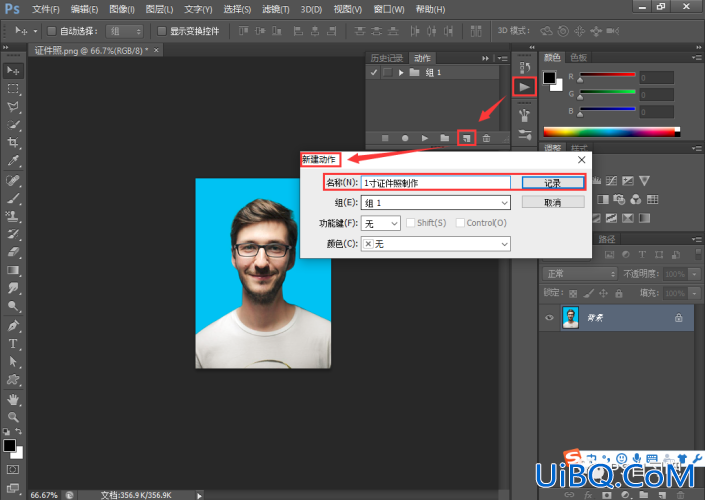This screenshot has width=705, height=500.
Task: Click the 名称(N) input field
Action: click(x=436, y=183)
